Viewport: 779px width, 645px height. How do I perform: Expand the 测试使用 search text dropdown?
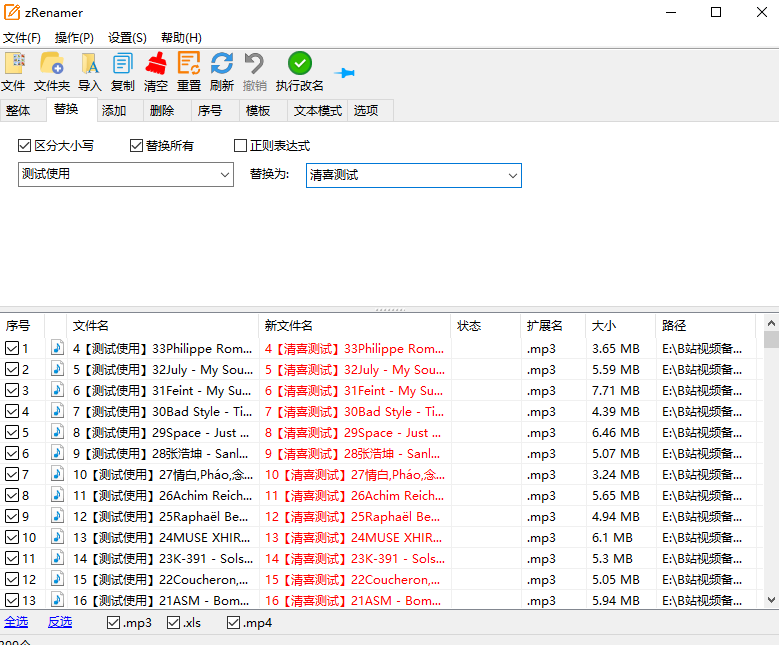coord(225,175)
